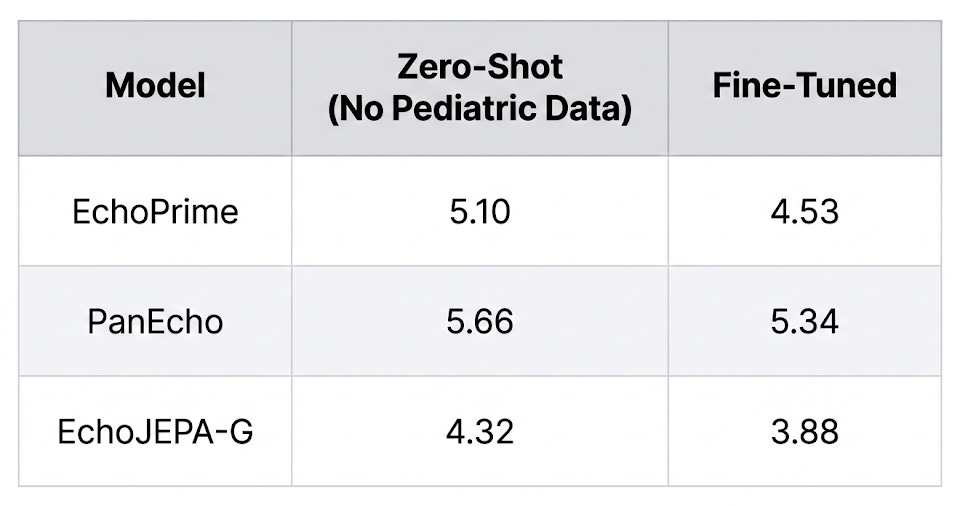Image resolution: width=961 pixels, height=506 pixels.
Task: Click EchoPrime zero-shot value 5.10
Action: 480,211
